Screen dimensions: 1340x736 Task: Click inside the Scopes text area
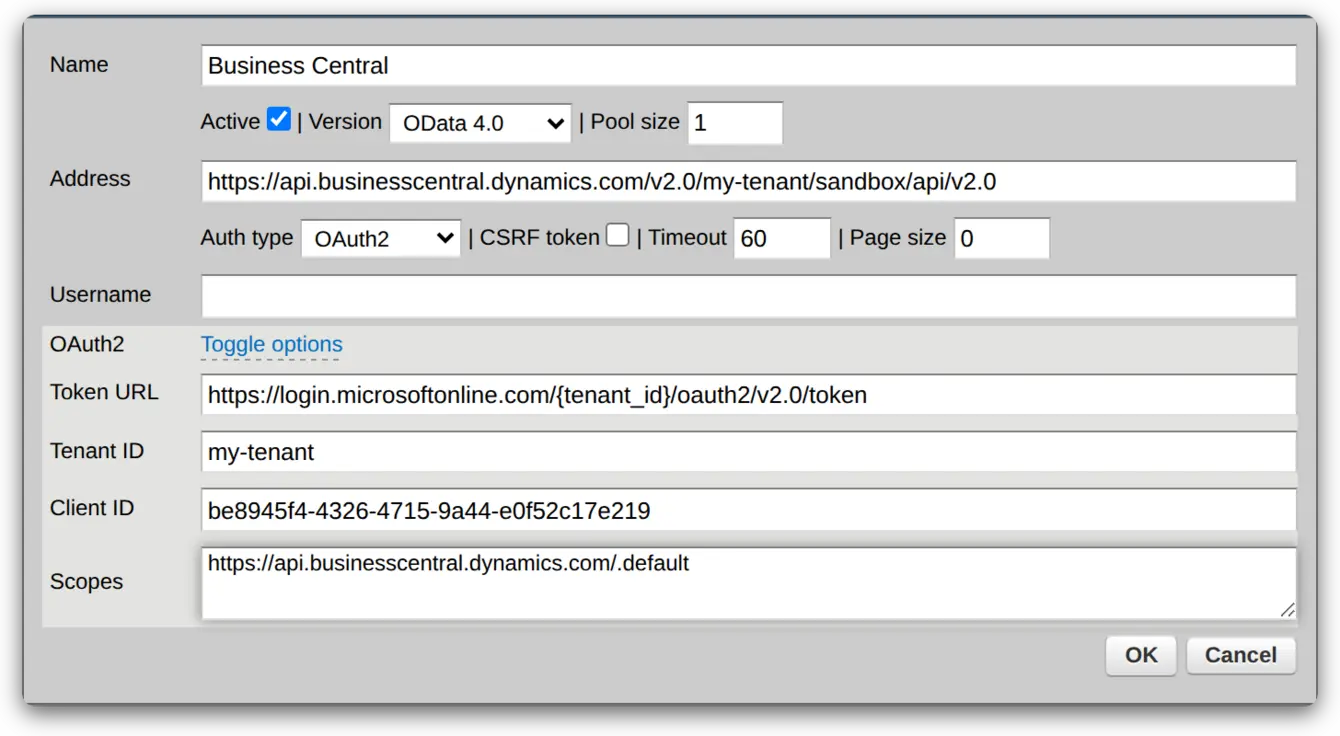(x=748, y=583)
